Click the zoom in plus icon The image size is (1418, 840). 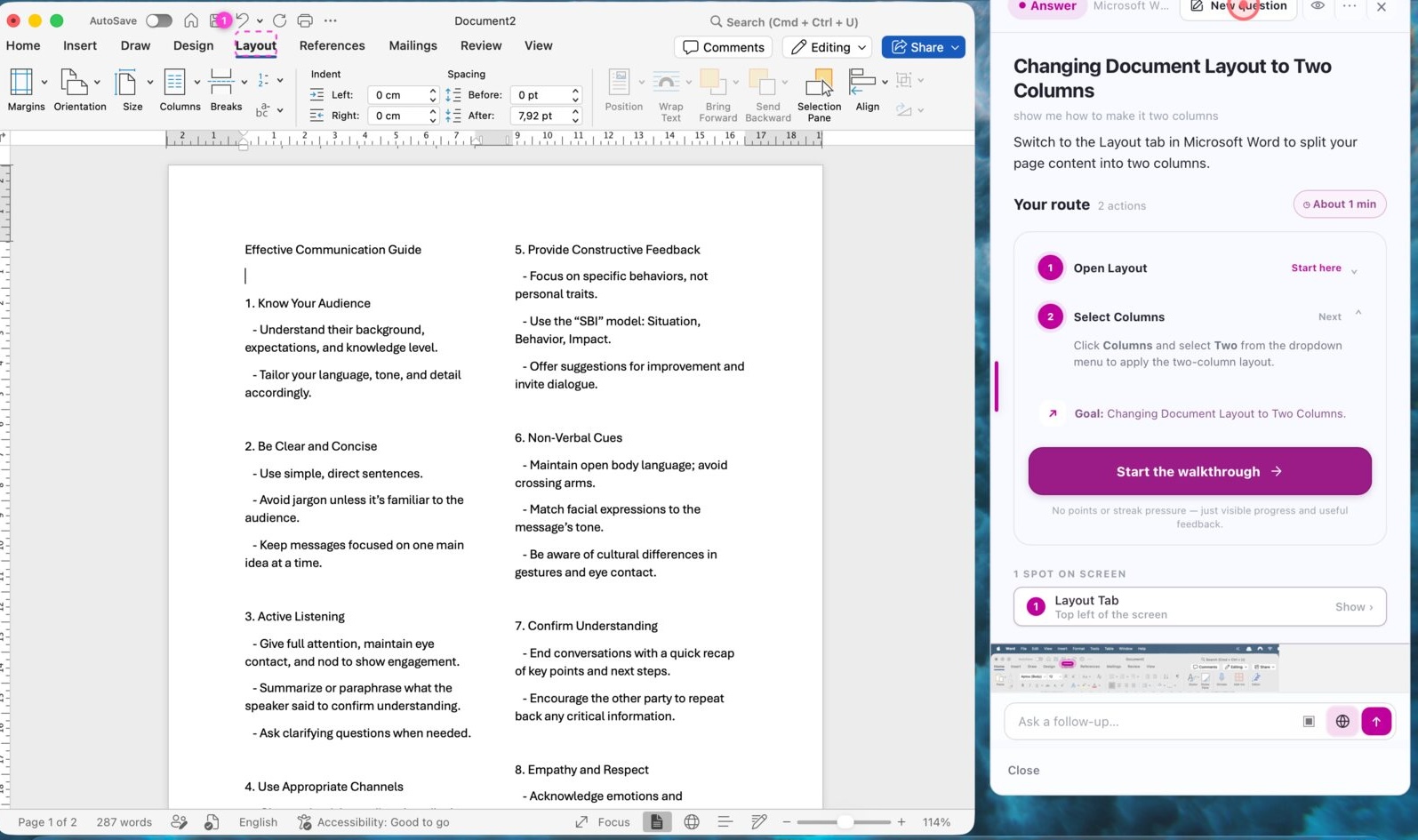point(901,822)
